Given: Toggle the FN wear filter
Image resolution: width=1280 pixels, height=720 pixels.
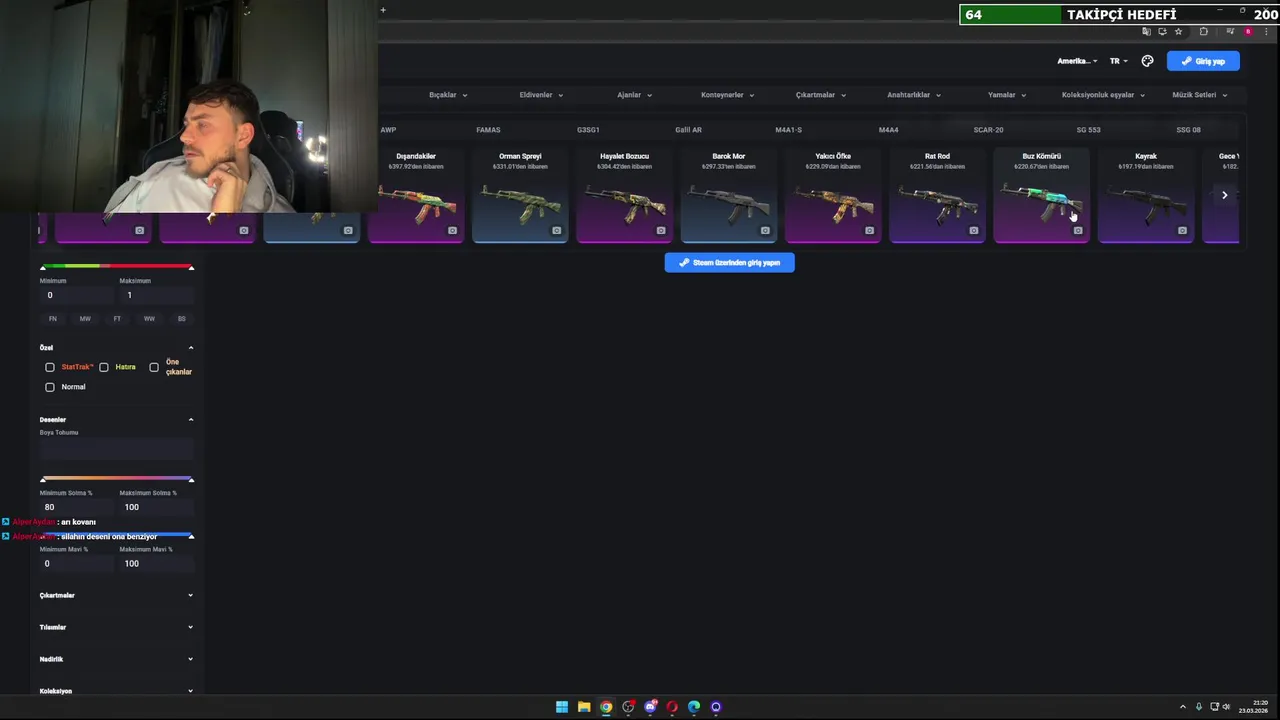Looking at the screenshot, I should (x=53, y=319).
